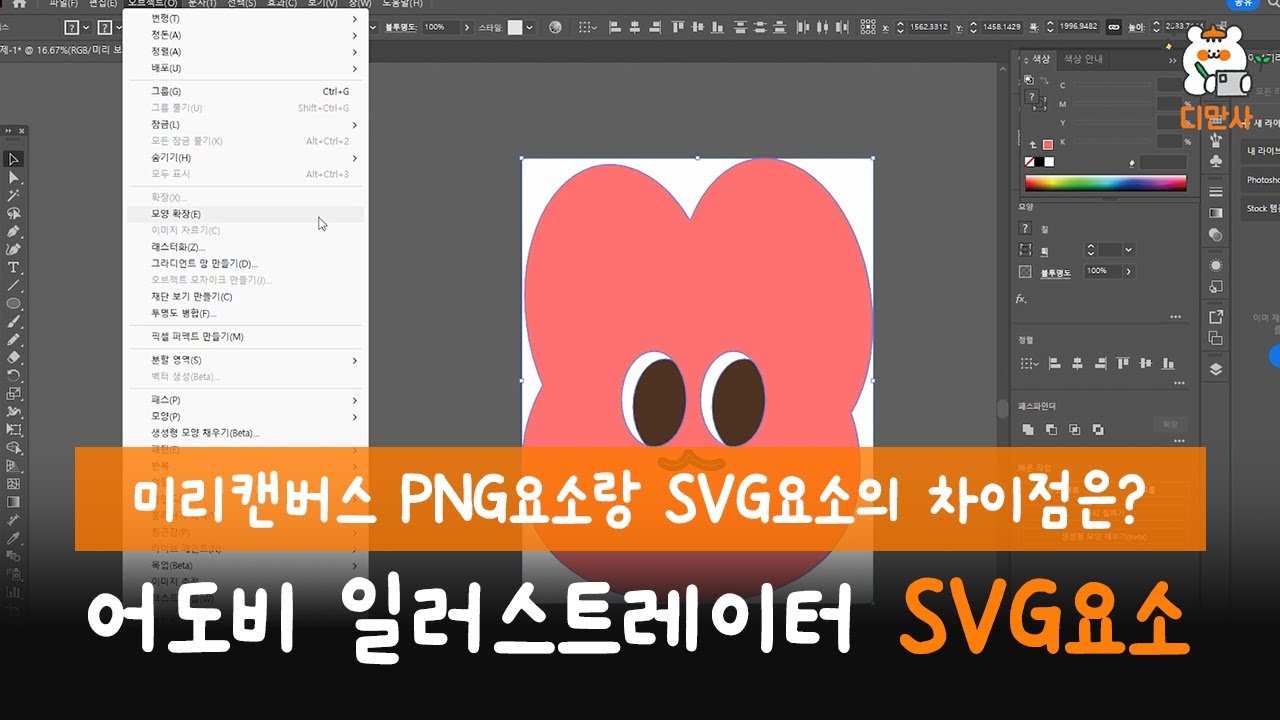Click the Exclude icon in the Pathfinder panel
The width and height of the screenshot is (1280, 720).
coord(1099,429)
